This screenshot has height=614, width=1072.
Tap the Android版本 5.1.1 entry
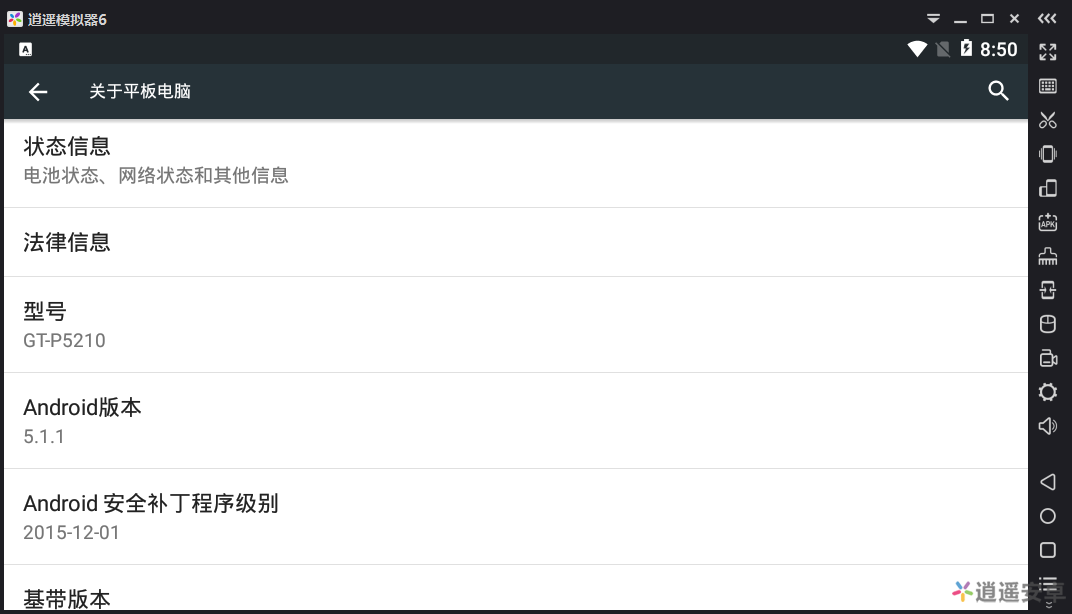[515, 421]
